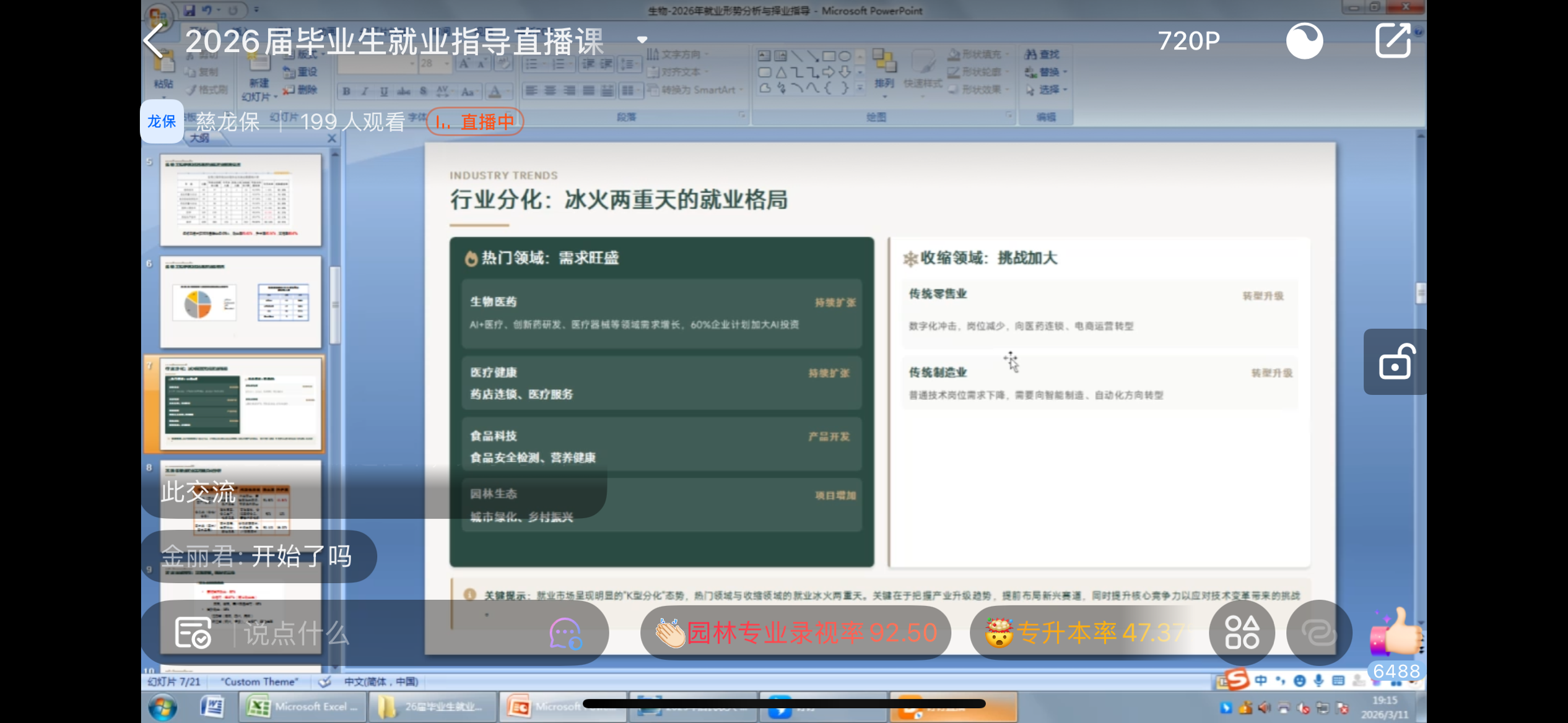
Task: Tap the circular theme mode icon
Action: click(1304, 41)
